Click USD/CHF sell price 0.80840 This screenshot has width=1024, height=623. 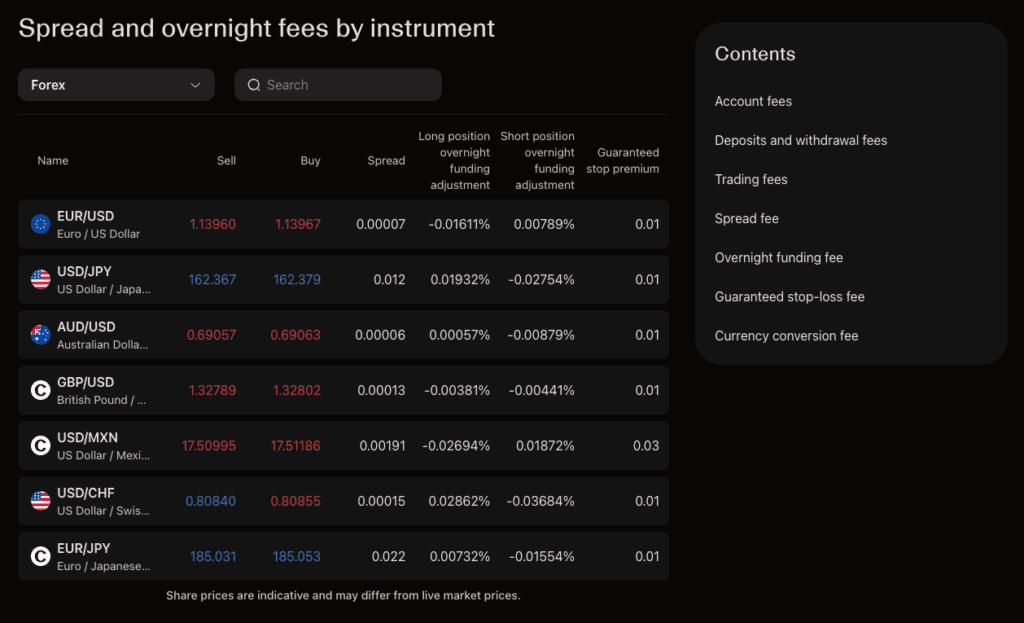tap(211, 502)
